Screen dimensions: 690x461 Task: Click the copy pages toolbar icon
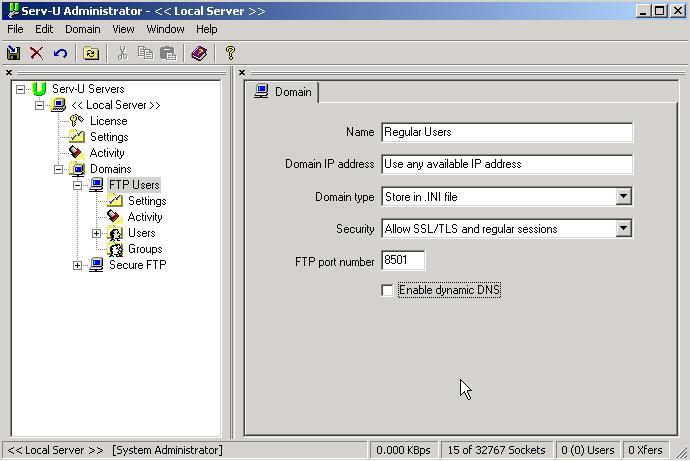145,53
